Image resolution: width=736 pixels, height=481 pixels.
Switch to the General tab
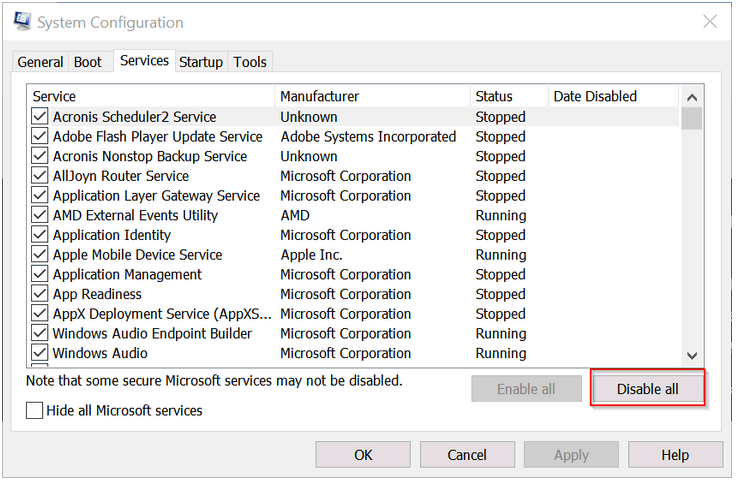(x=40, y=62)
